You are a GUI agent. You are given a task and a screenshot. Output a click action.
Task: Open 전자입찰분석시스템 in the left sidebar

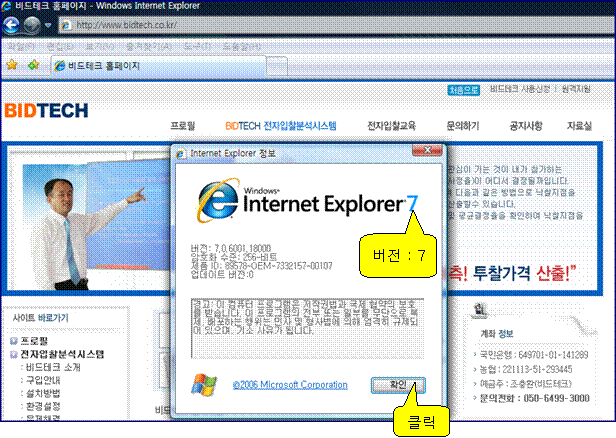pyautogui.click(x=62, y=354)
